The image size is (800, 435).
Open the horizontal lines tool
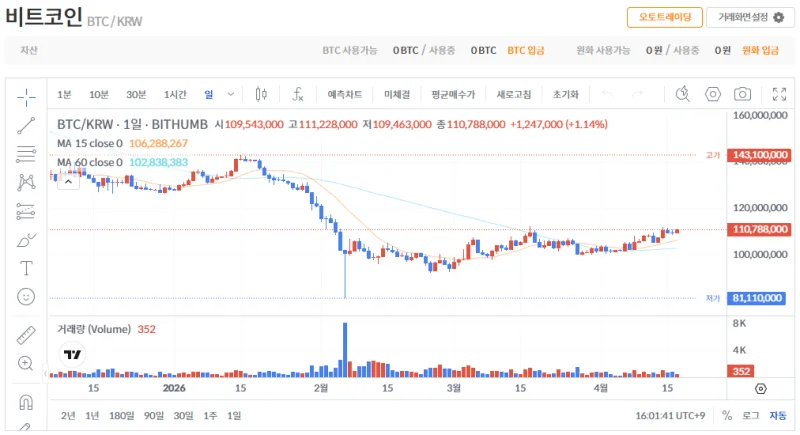pyautogui.click(x=26, y=154)
